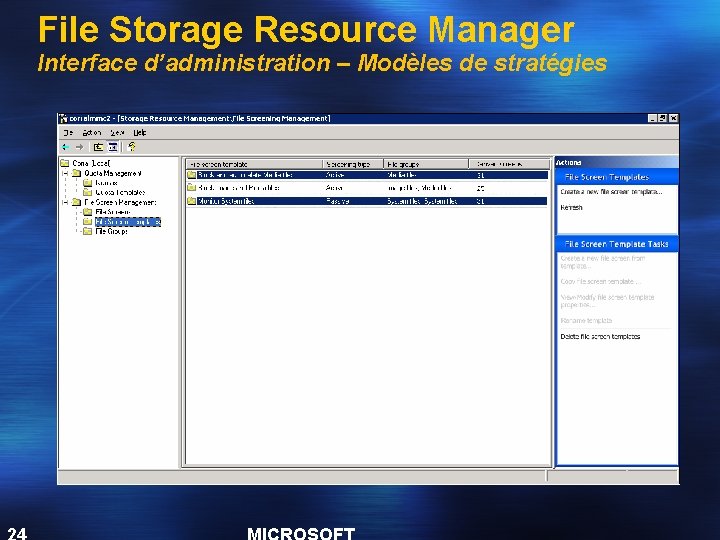The height and width of the screenshot is (540, 720).
Task: Sort by the 'File groups' column header
Action: pyautogui.click(x=426, y=164)
